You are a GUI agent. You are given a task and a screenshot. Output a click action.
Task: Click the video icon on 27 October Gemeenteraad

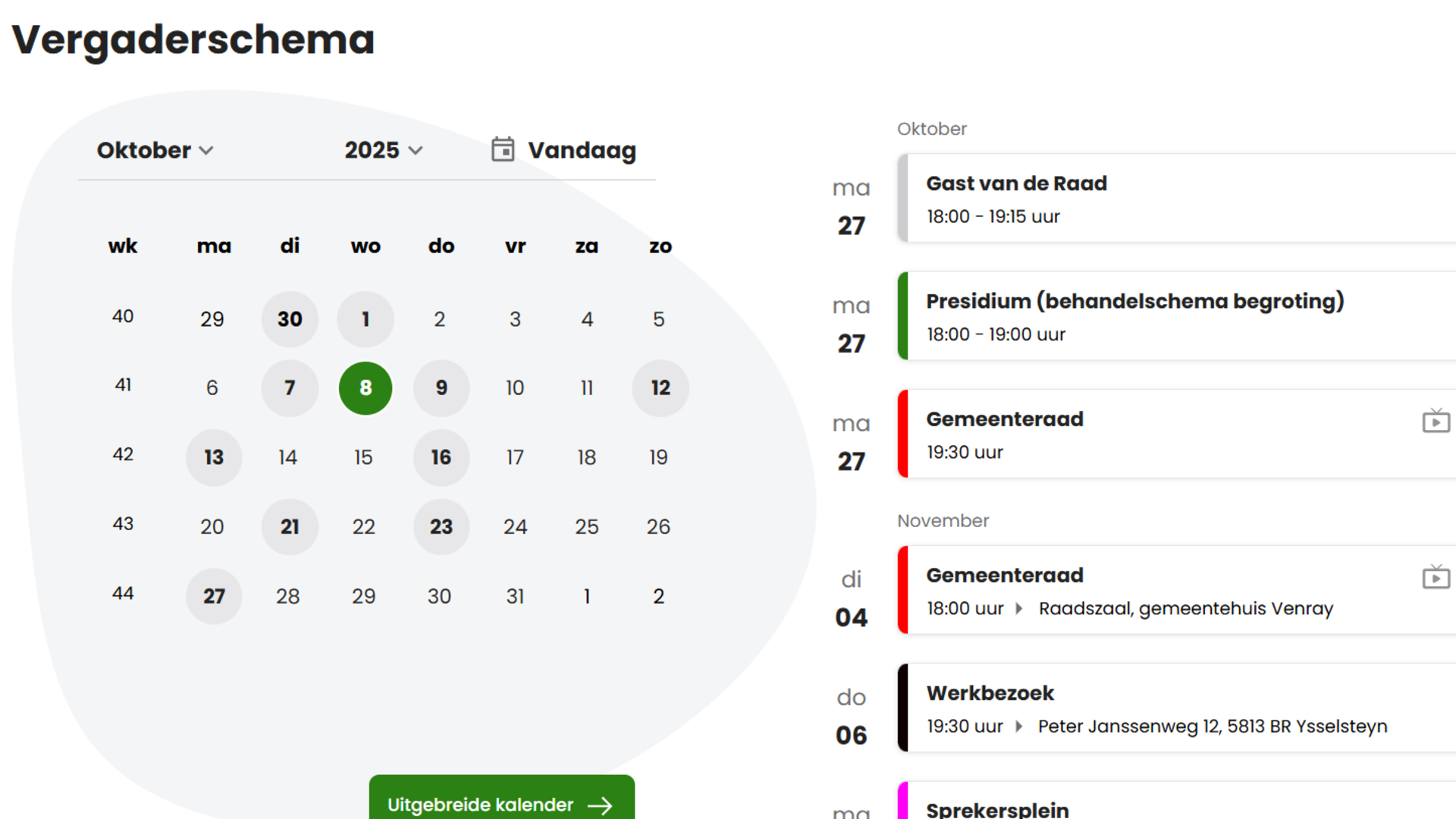tap(1436, 421)
